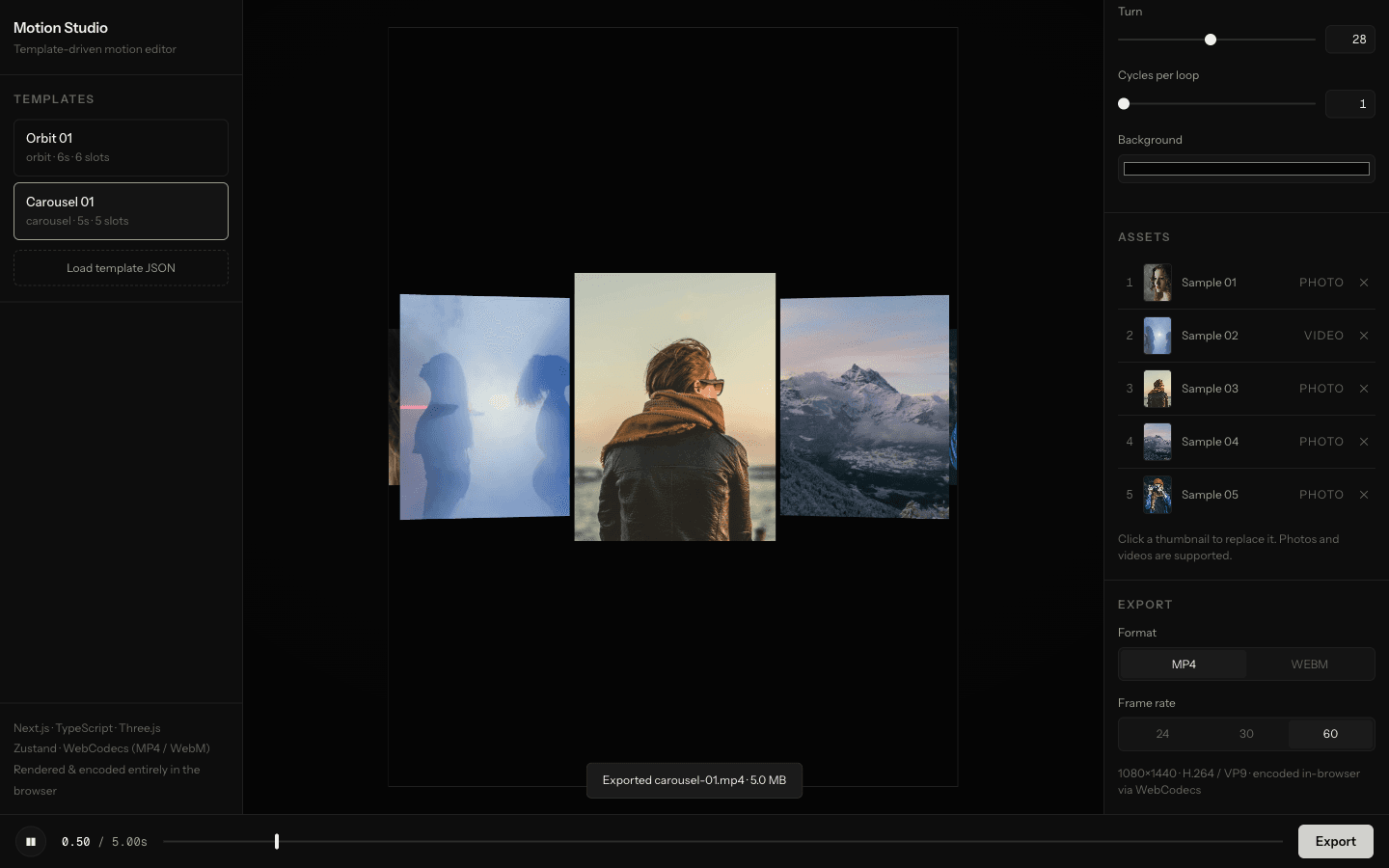Replace the Sample 02 thumbnail
The image size is (1389, 868).
pyautogui.click(x=1157, y=336)
